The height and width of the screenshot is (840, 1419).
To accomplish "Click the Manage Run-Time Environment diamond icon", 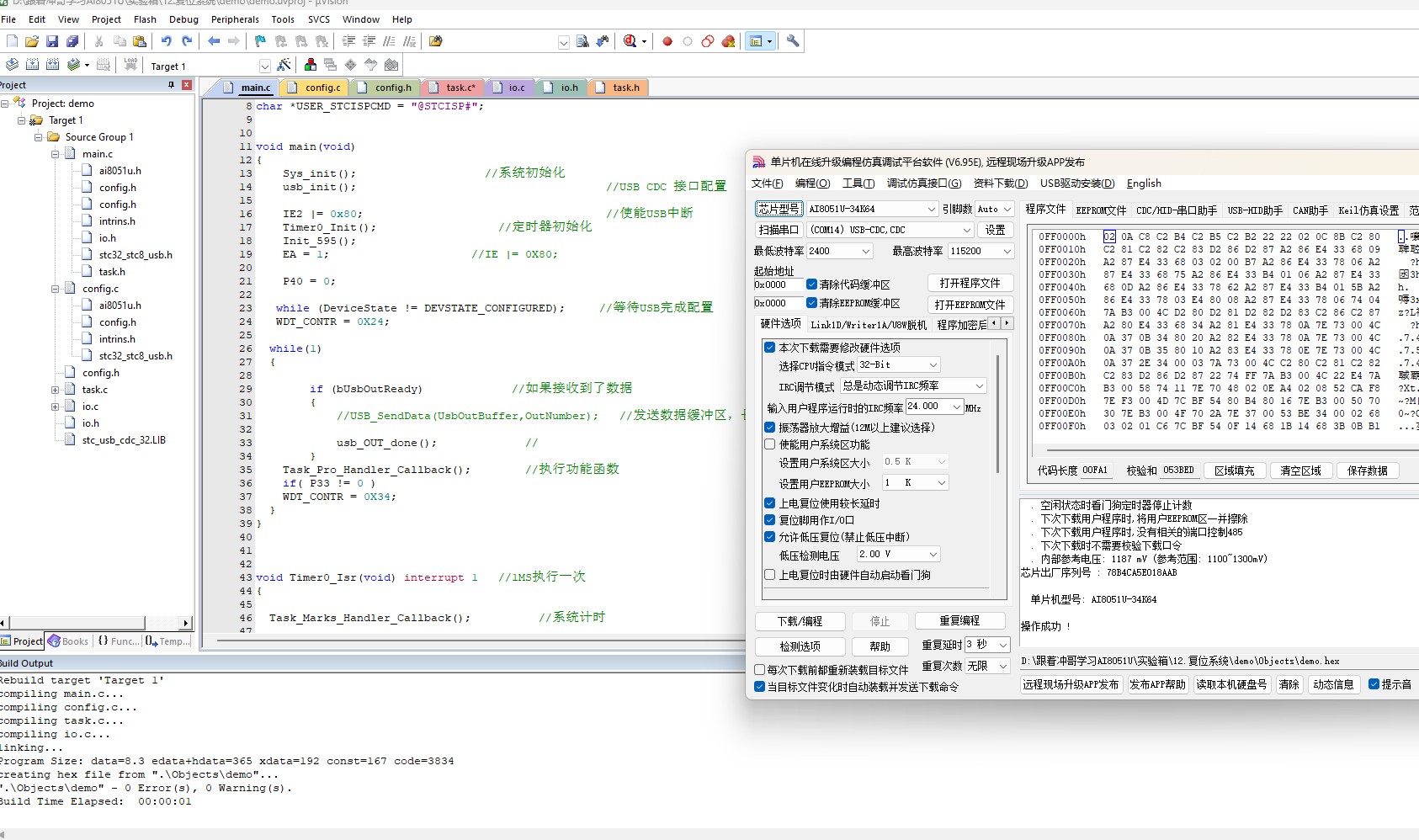I will [351, 65].
